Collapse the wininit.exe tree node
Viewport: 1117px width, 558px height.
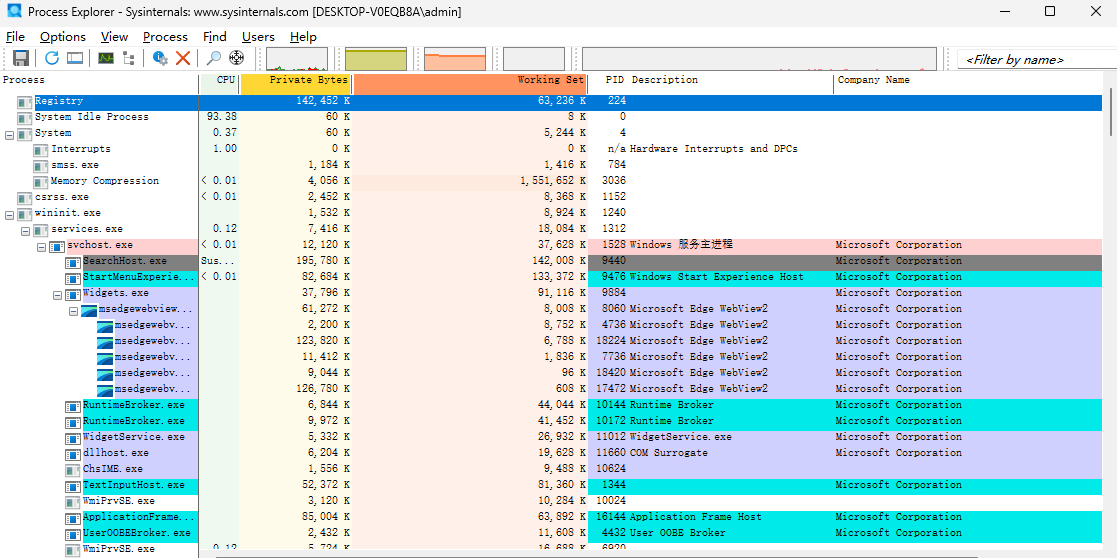click(9, 214)
